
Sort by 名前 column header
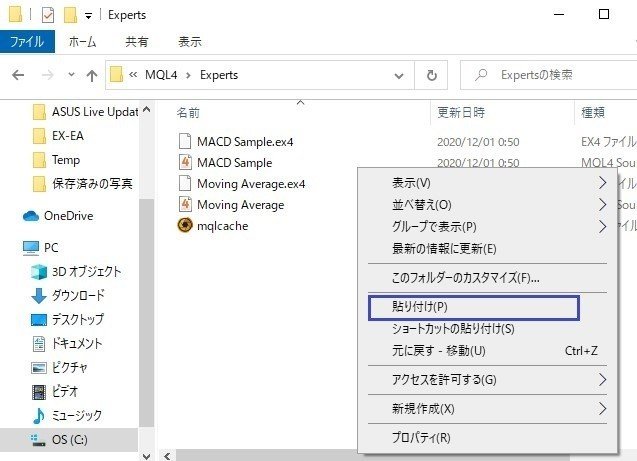(188, 113)
